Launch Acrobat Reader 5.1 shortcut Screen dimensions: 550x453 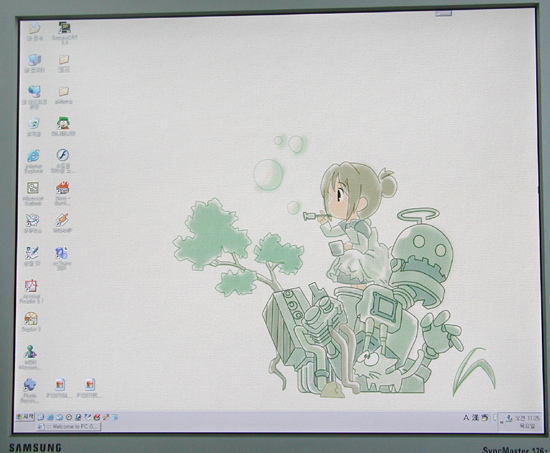(31, 292)
